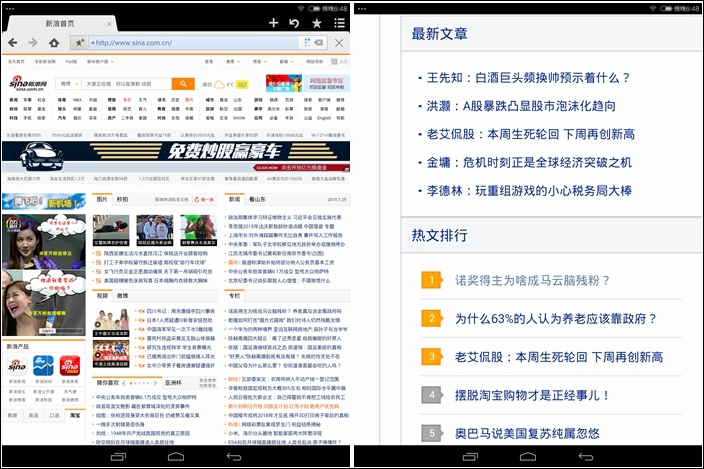Viewport: 704px width, 469px height.
Task: Go back with the left arrow button
Action: (x=13, y=43)
